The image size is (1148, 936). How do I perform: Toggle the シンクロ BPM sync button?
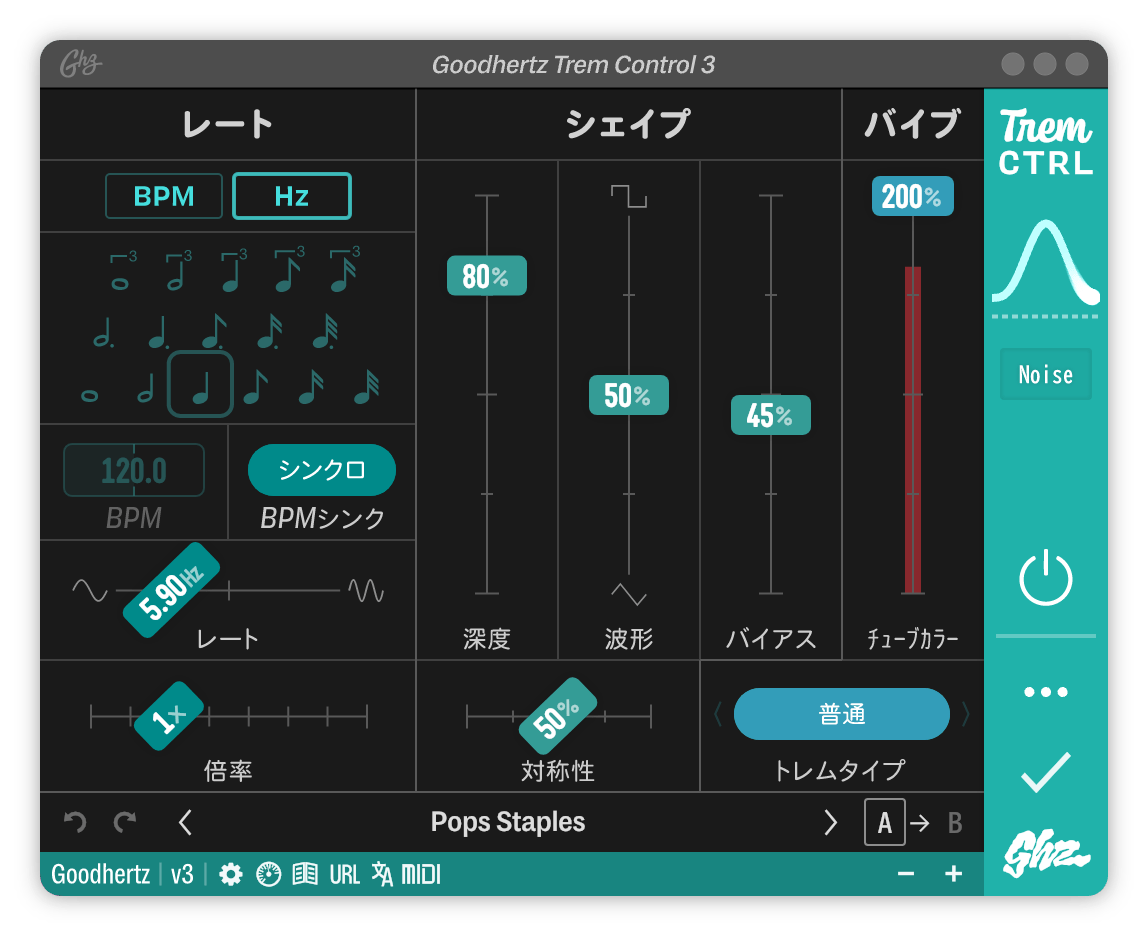pyautogui.click(x=322, y=470)
